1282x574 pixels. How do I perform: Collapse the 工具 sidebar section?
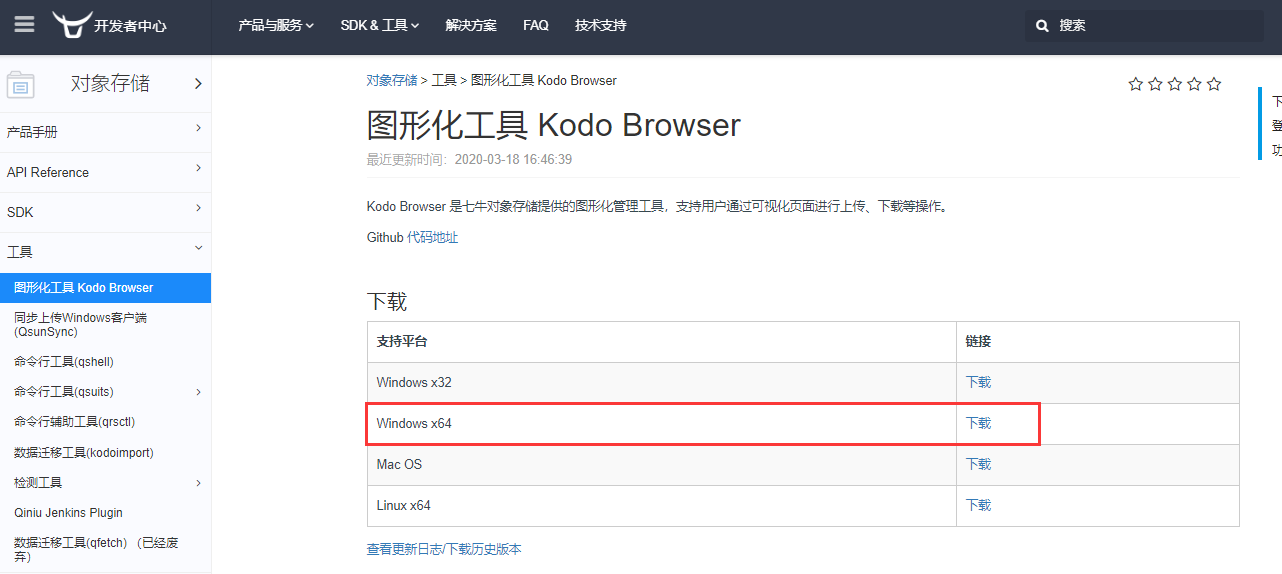[198, 248]
